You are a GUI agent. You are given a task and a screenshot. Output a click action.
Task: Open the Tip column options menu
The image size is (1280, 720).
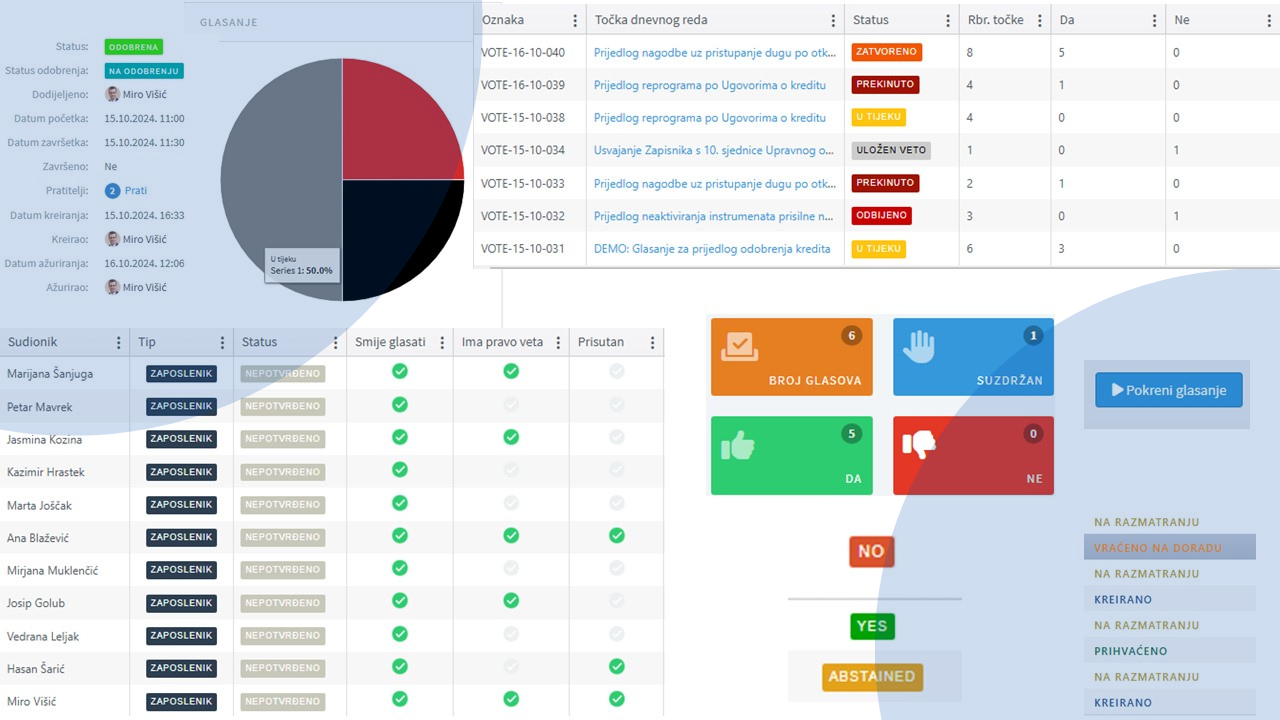click(x=222, y=342)
